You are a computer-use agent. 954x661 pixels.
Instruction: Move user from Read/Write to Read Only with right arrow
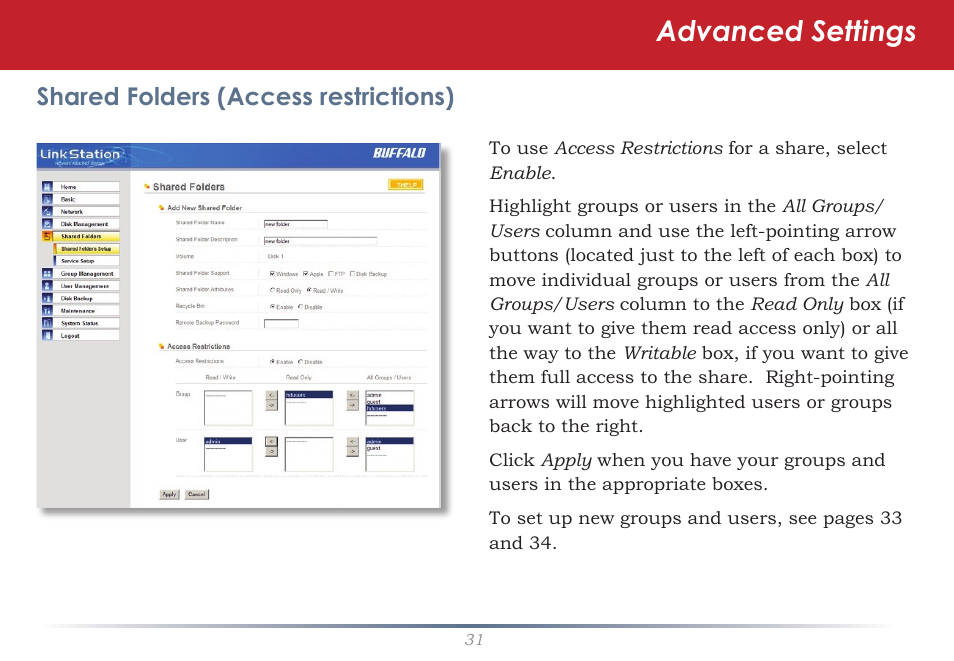[272, 452]
